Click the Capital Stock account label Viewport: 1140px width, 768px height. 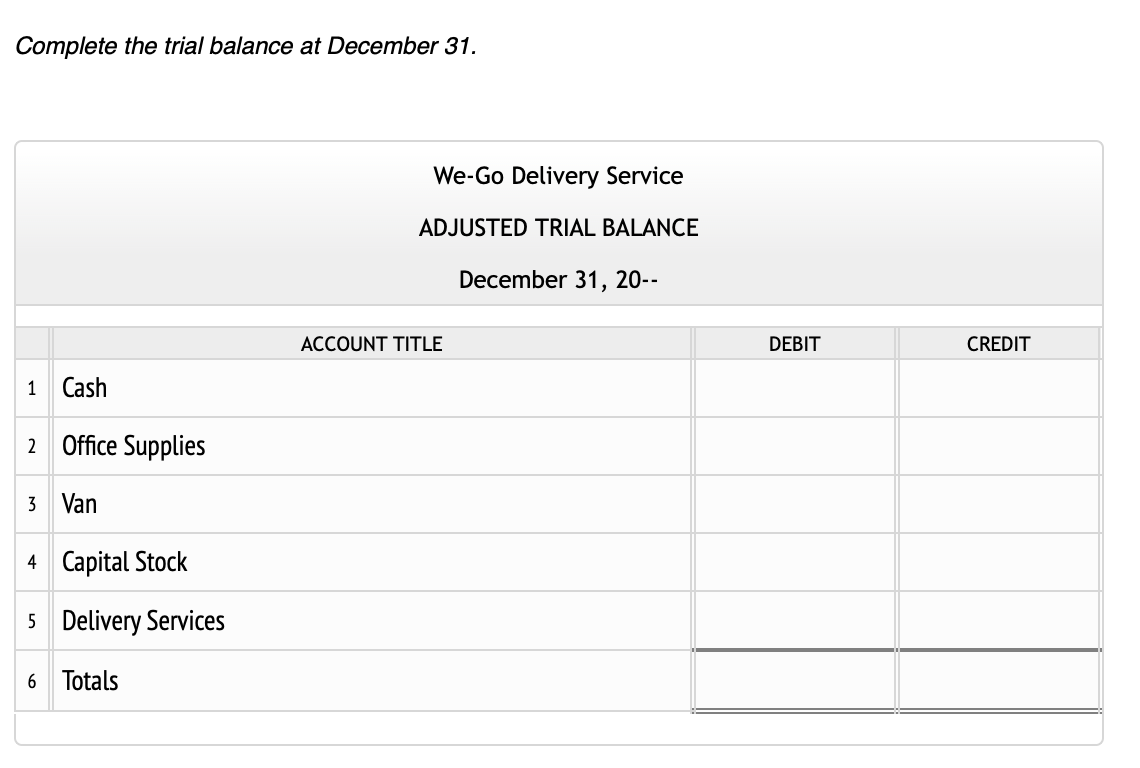coord(124,562)
